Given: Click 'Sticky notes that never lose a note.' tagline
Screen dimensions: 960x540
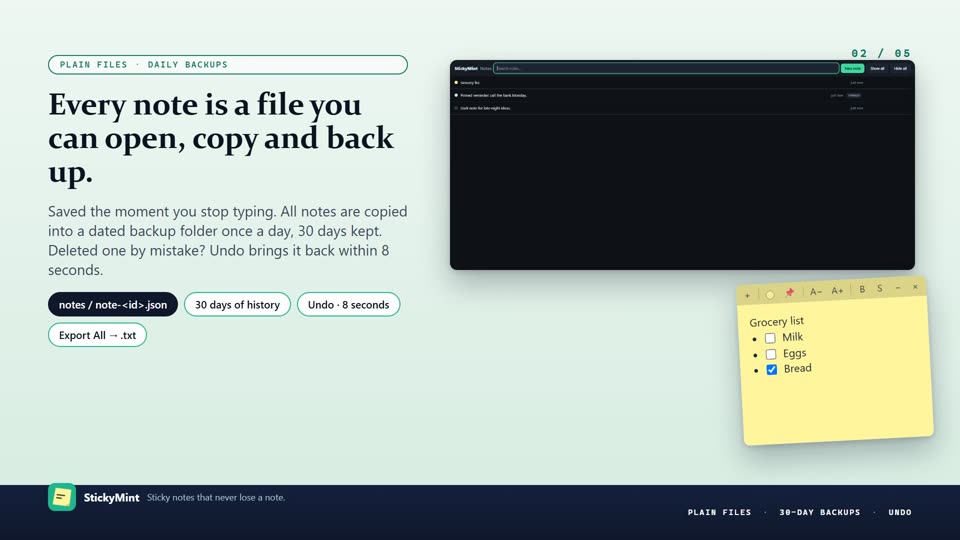Looking at the screenshot, I should coord(216,498).
